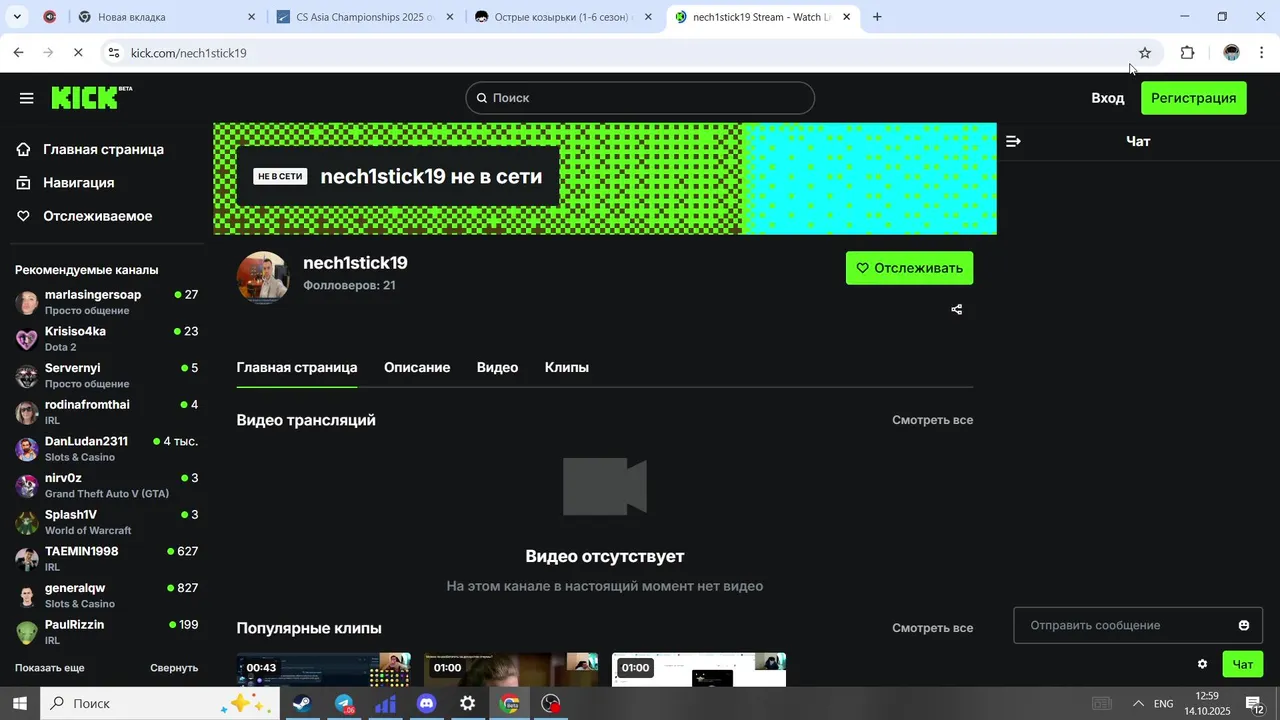Click the Поиск search field
The image size is (1280, 720).
click(640, 98)
